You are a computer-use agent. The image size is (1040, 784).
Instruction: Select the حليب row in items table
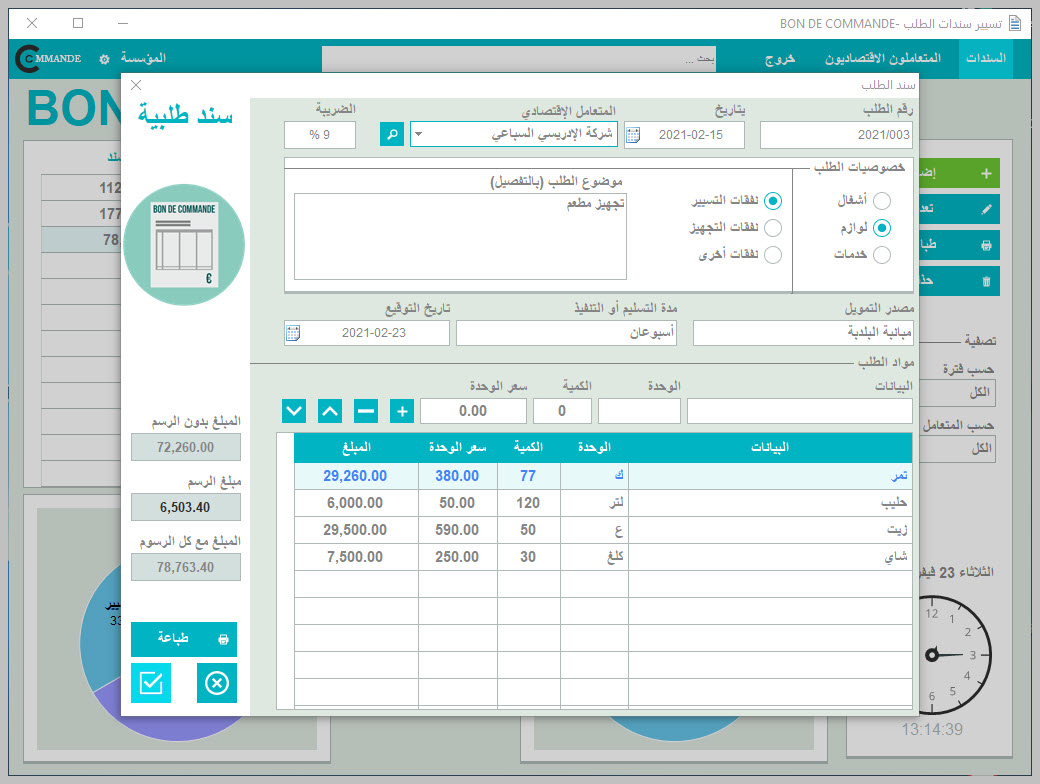point(770,503)
